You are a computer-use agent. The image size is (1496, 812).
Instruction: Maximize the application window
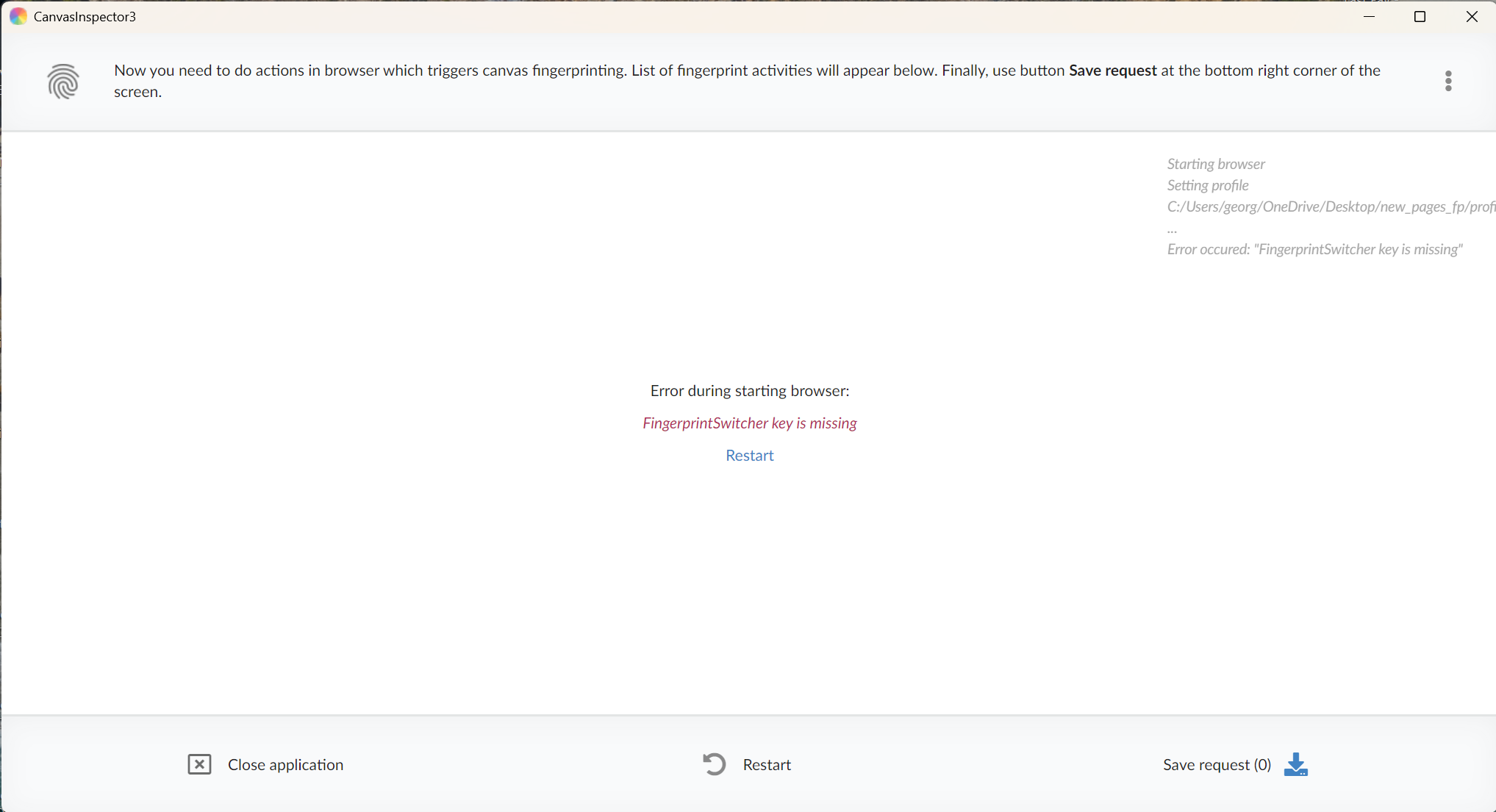point(1420,16)
